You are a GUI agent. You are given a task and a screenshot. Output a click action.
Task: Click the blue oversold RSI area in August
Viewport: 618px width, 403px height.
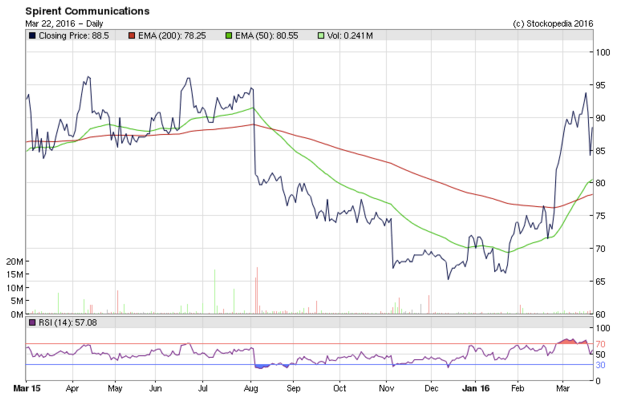click(262, 366)
